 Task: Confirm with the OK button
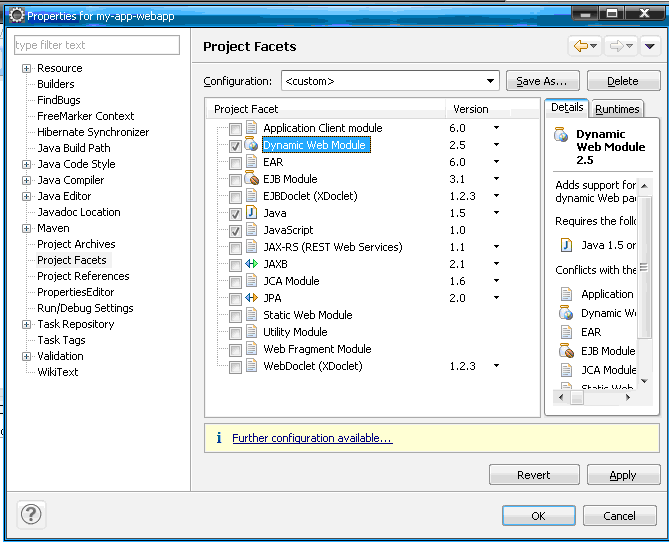pyautogui.click(x=538, y=516)
